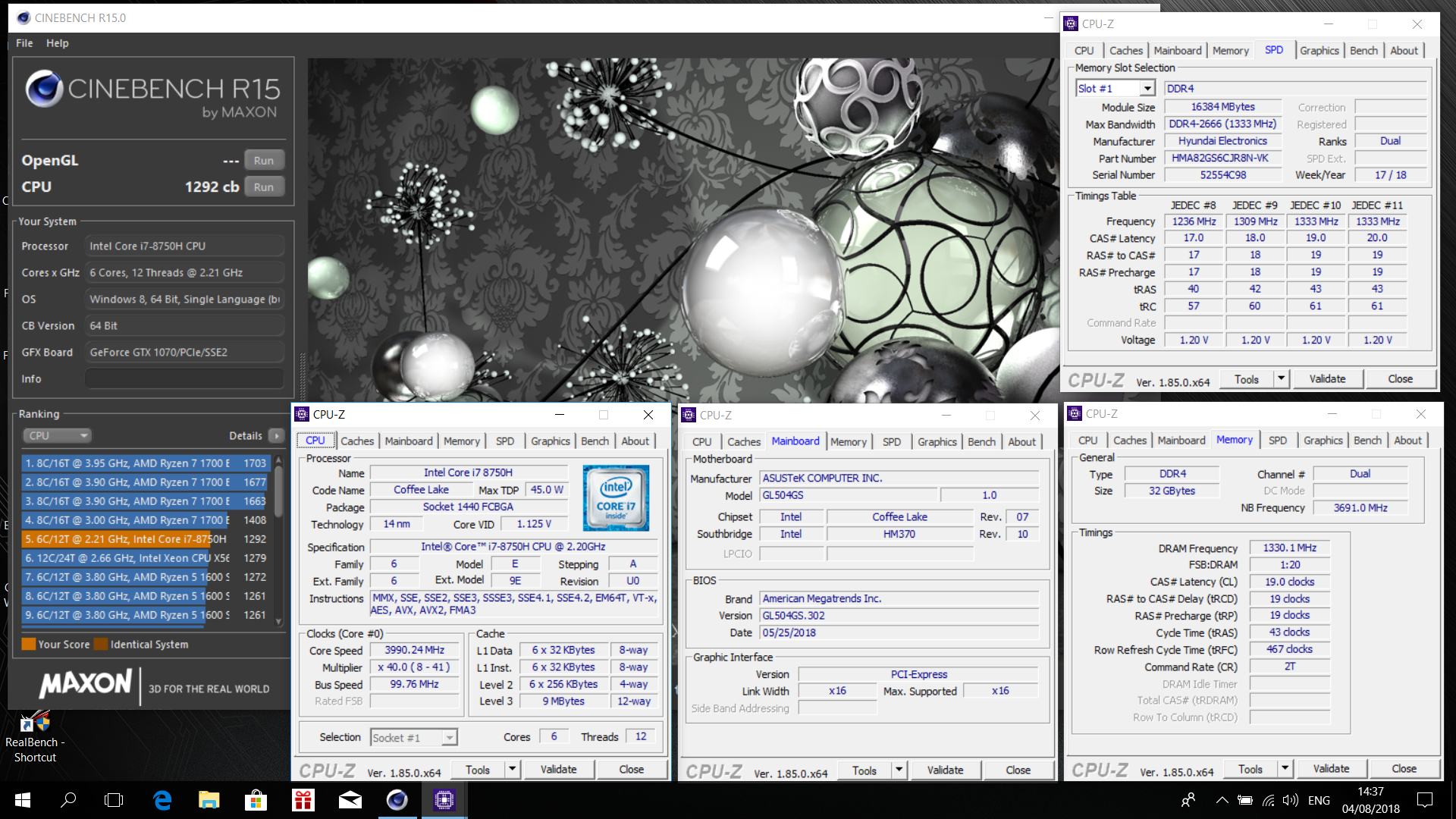This screenshot has height=819, width=1456.
Task: Click Tools button in SPD window
Action: (x=1247, y=378)
